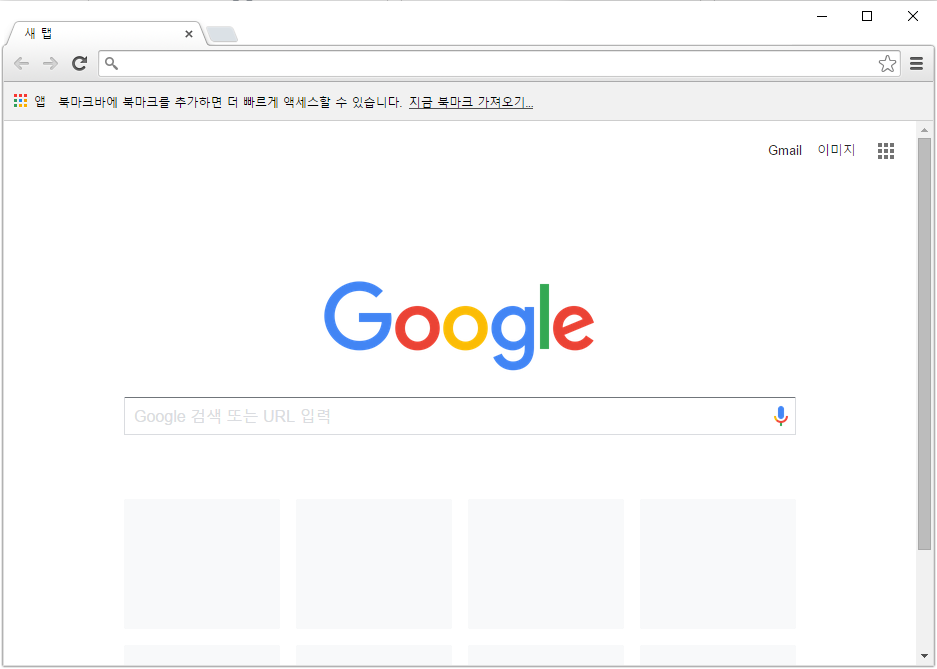This screenshot has width=937, height=669.
Task: Open the 앱 apps shortcut in the bookmarks bar
Action: point(29,102)
